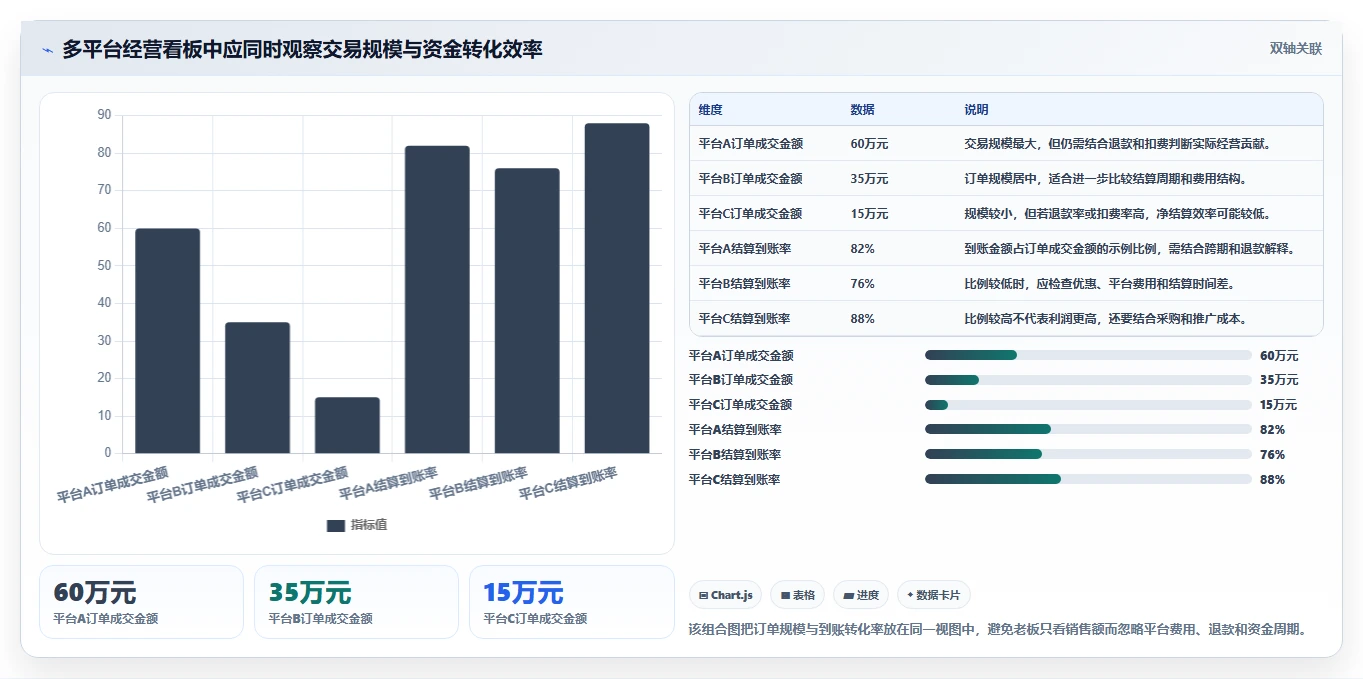Click the 说明 table column header

pos(976,110)
